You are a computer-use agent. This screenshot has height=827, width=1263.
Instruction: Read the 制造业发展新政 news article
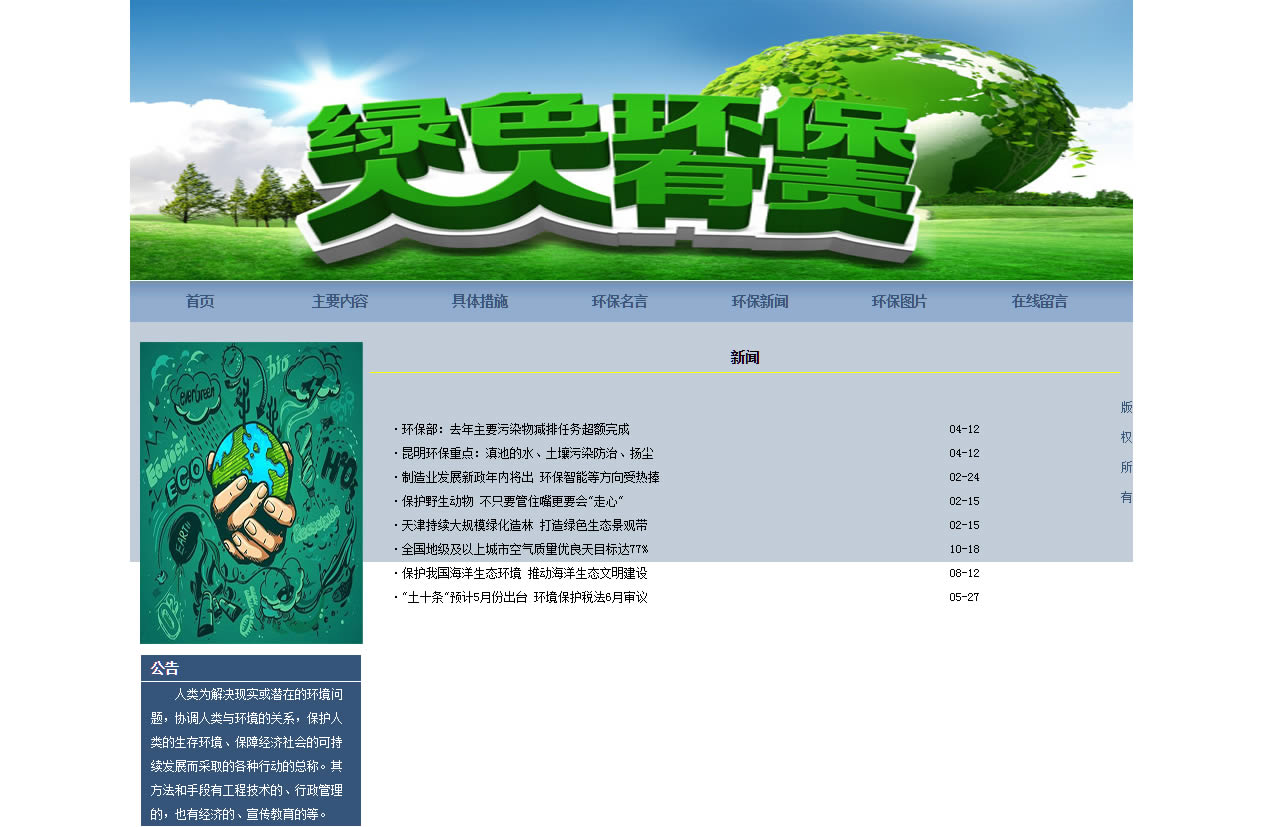point(530,478)
